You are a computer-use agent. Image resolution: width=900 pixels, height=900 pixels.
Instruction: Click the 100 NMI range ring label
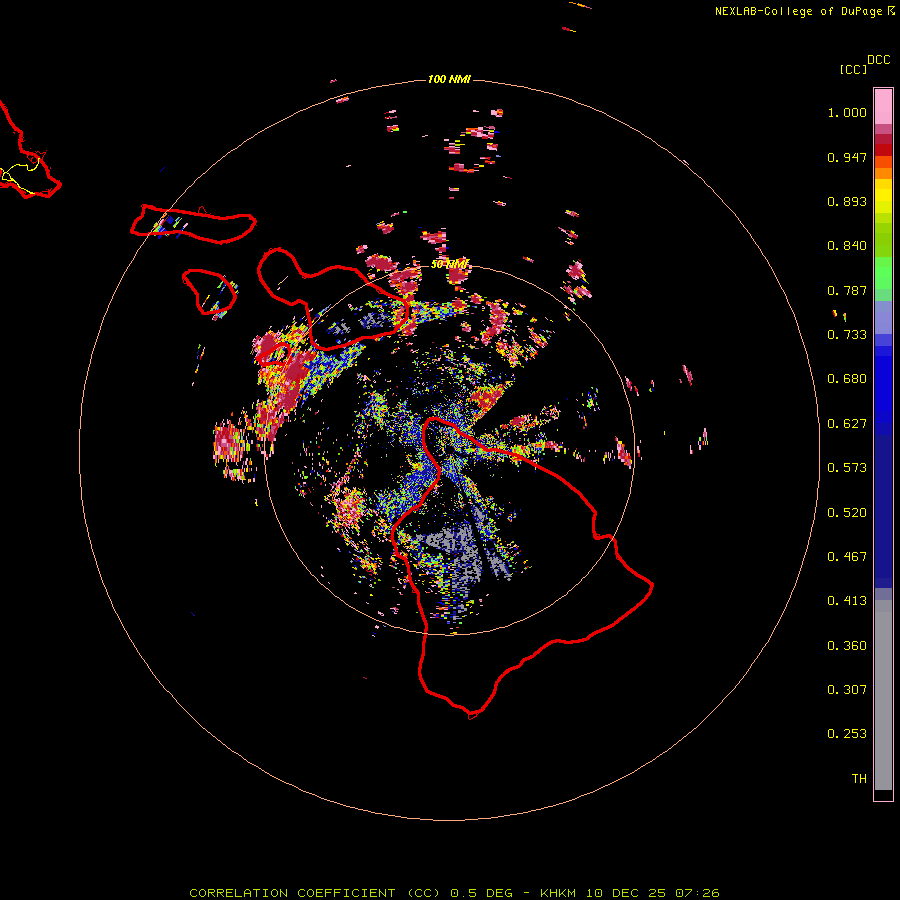pyautogui.click(x=449, y=79)
